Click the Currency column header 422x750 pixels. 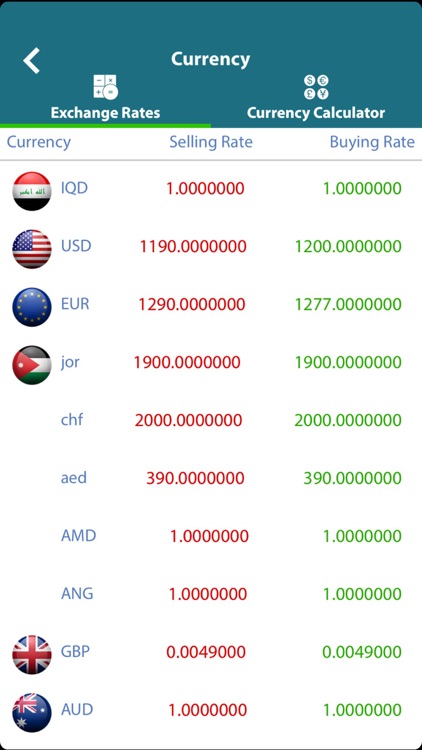click(39, 142)
